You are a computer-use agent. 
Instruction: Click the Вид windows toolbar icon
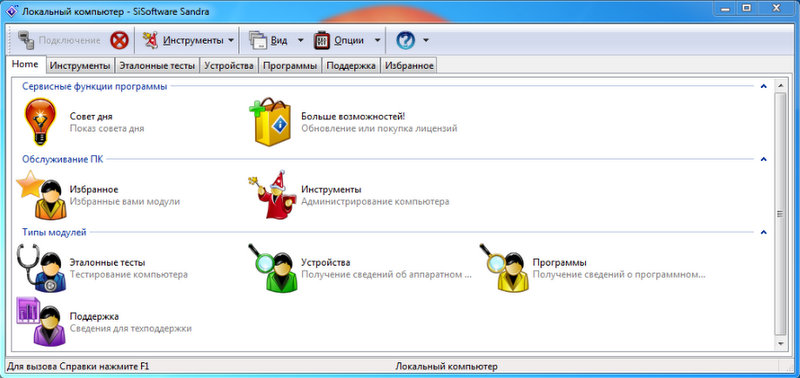[258, 40]
